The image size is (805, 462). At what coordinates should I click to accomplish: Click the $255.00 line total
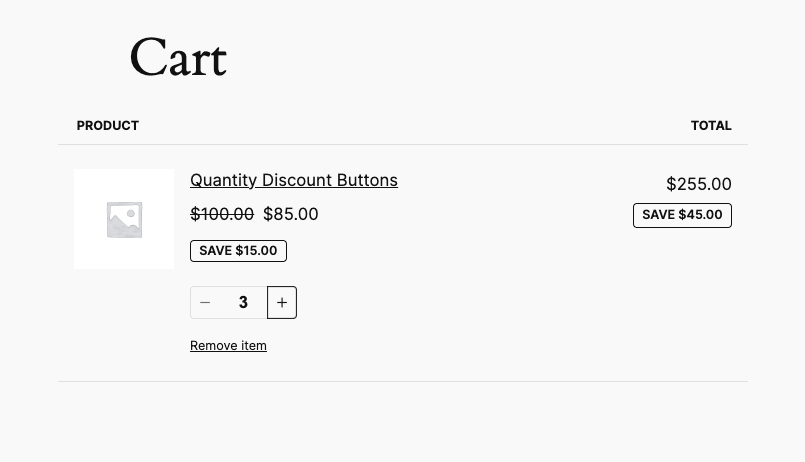coord(699,184)
